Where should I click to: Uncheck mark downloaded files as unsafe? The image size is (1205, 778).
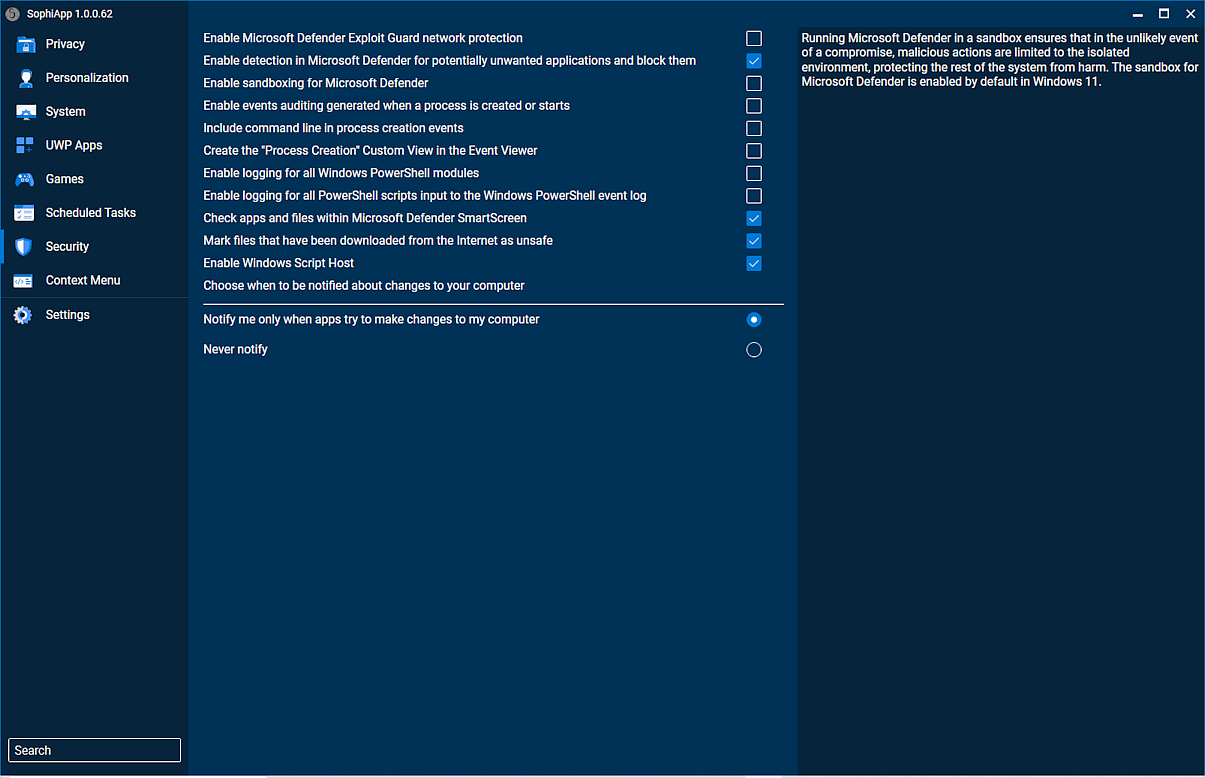click(754, 241)
